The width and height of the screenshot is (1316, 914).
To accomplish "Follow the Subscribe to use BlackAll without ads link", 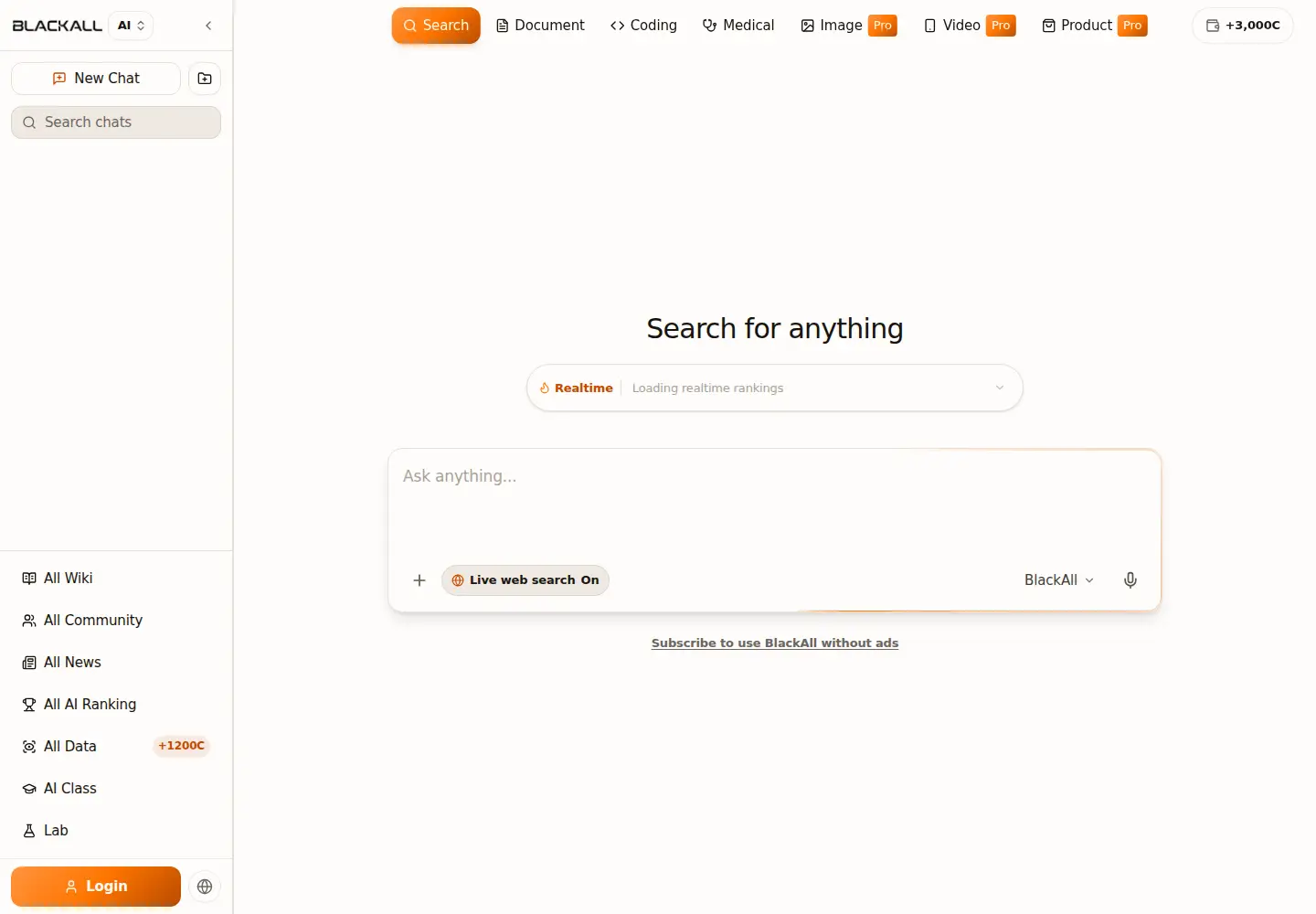I will (x=775, y=643).
